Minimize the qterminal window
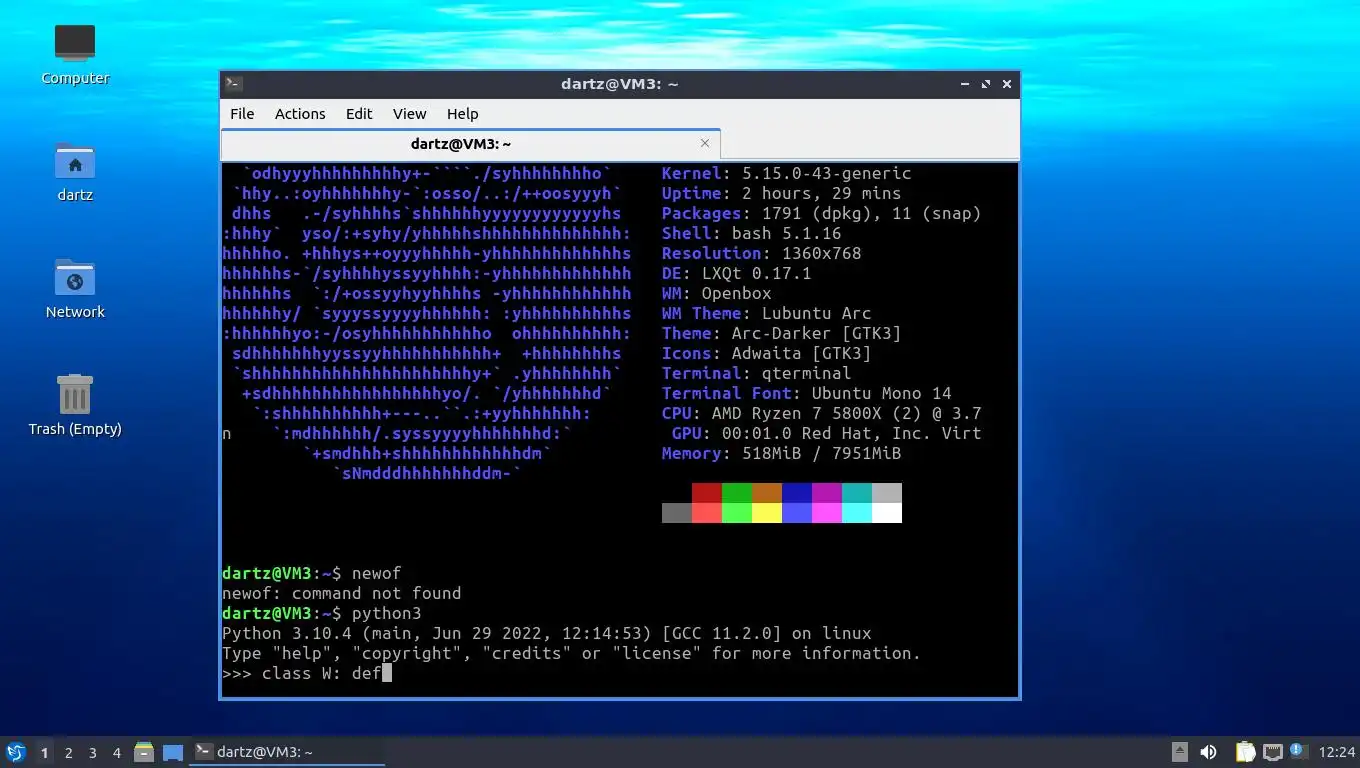The height and width of the screenshot is (768, 1360). coord(965,84)
